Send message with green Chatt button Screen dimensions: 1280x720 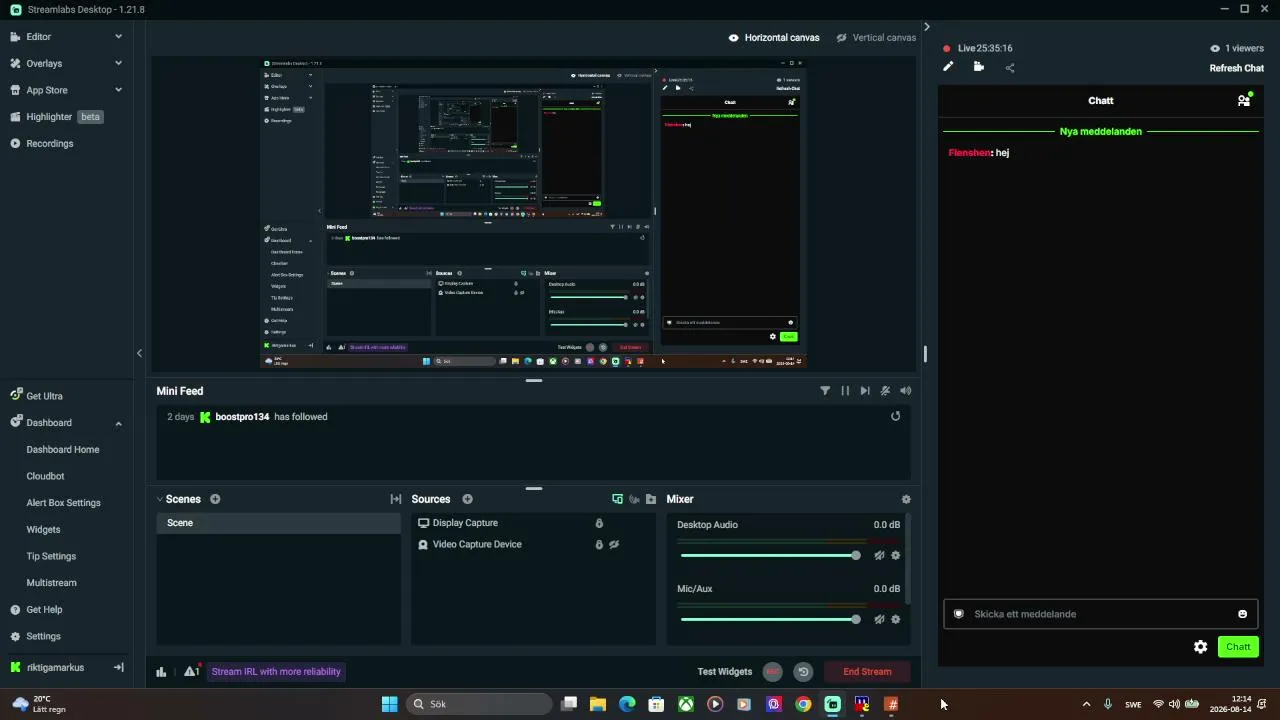[x=1238, y=647]
